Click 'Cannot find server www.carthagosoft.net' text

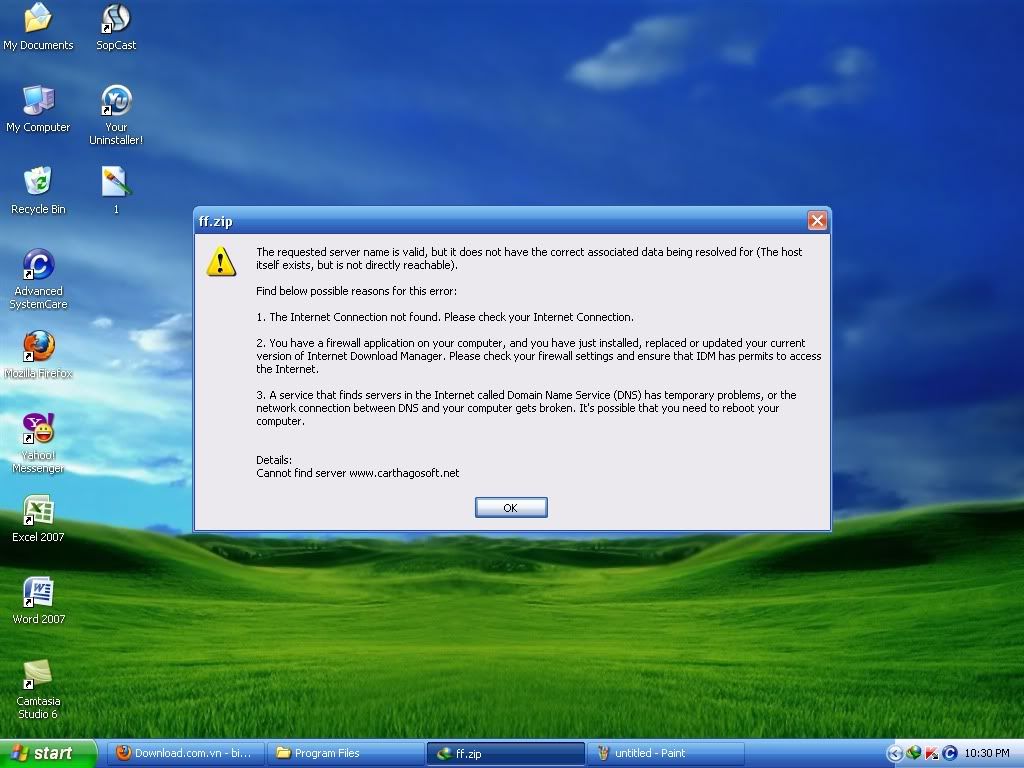pos(357,473)
